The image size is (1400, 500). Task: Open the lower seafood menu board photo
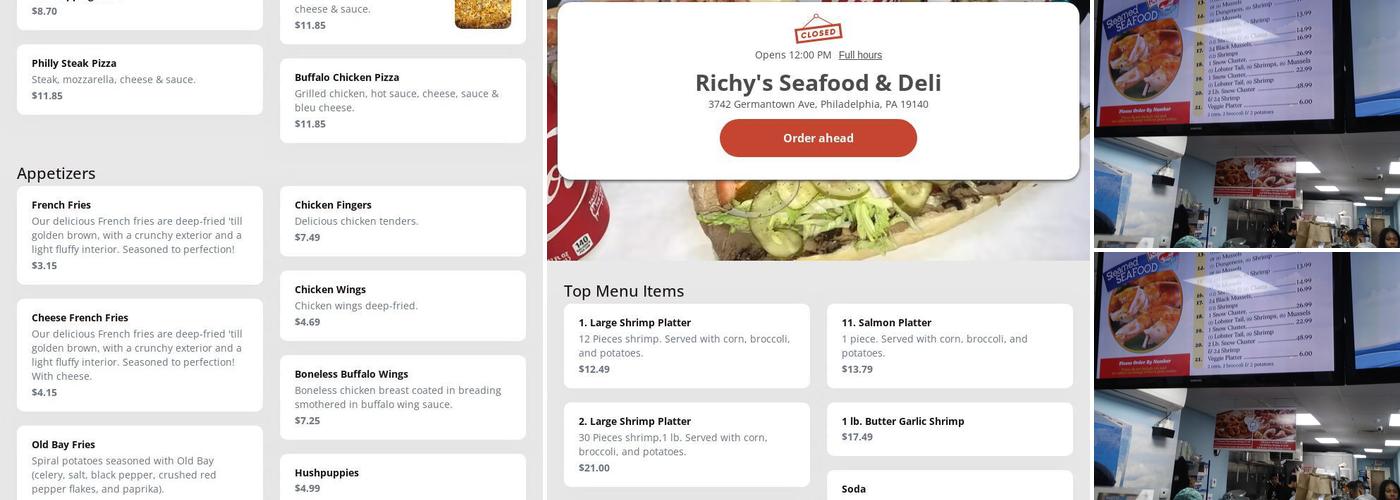[1247, 376]
